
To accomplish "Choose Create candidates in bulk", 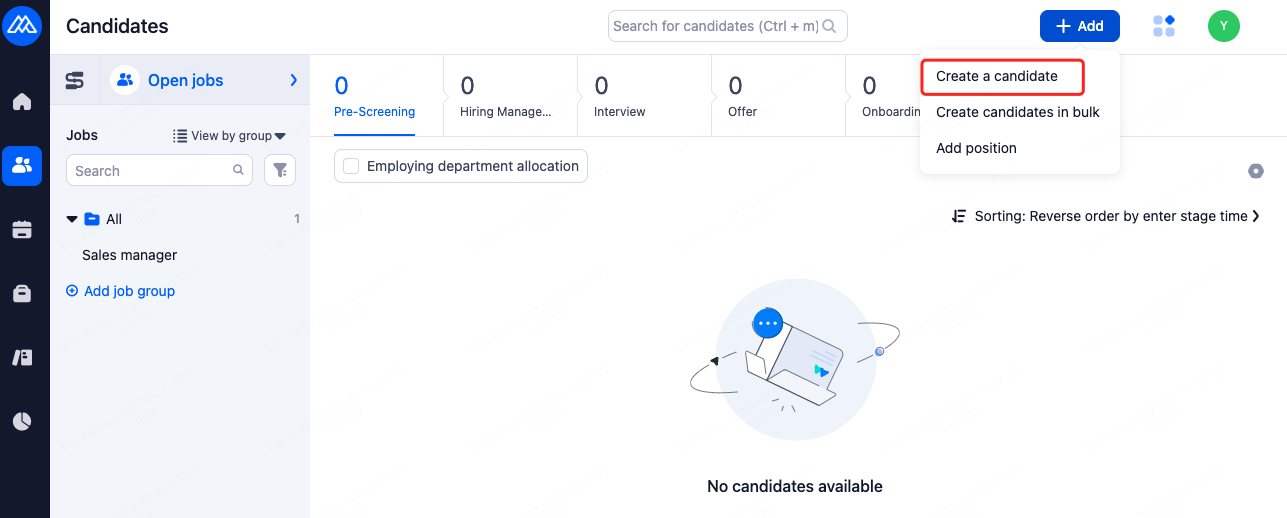I will [1017, 112].
